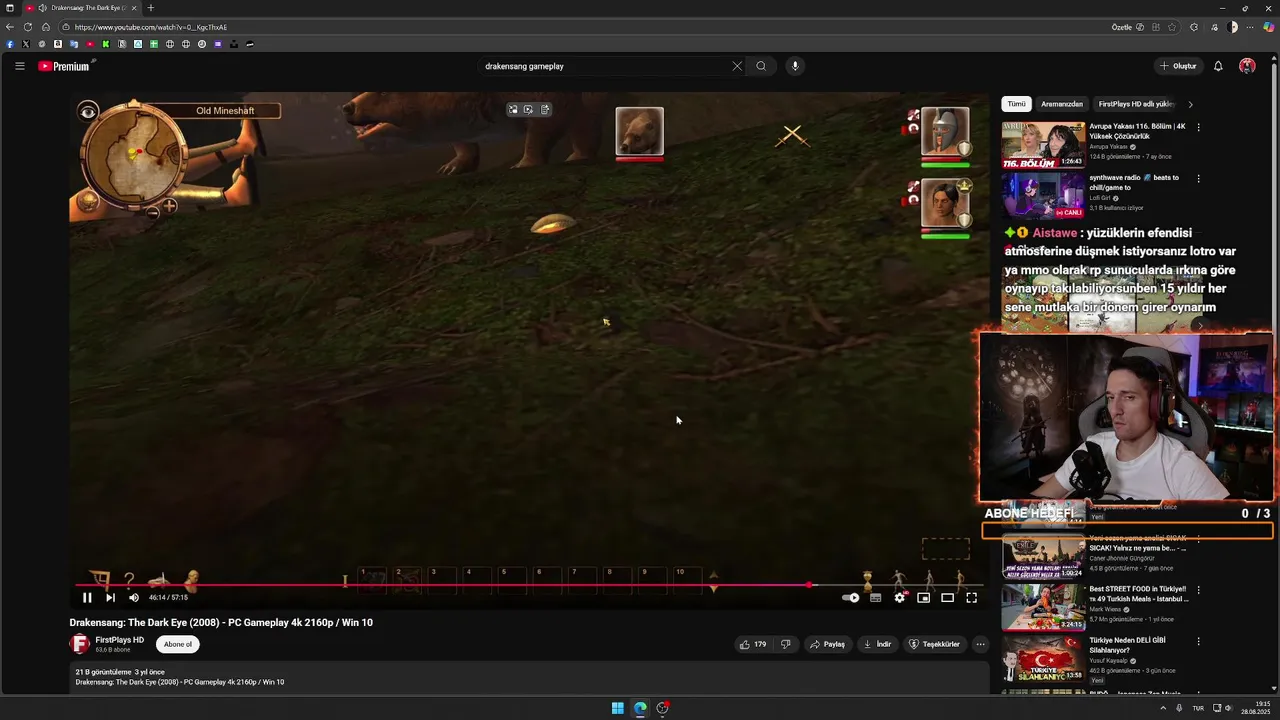Open video player settings gear
This screenshot has width=1280, height=720.
(x=900, y=598)
